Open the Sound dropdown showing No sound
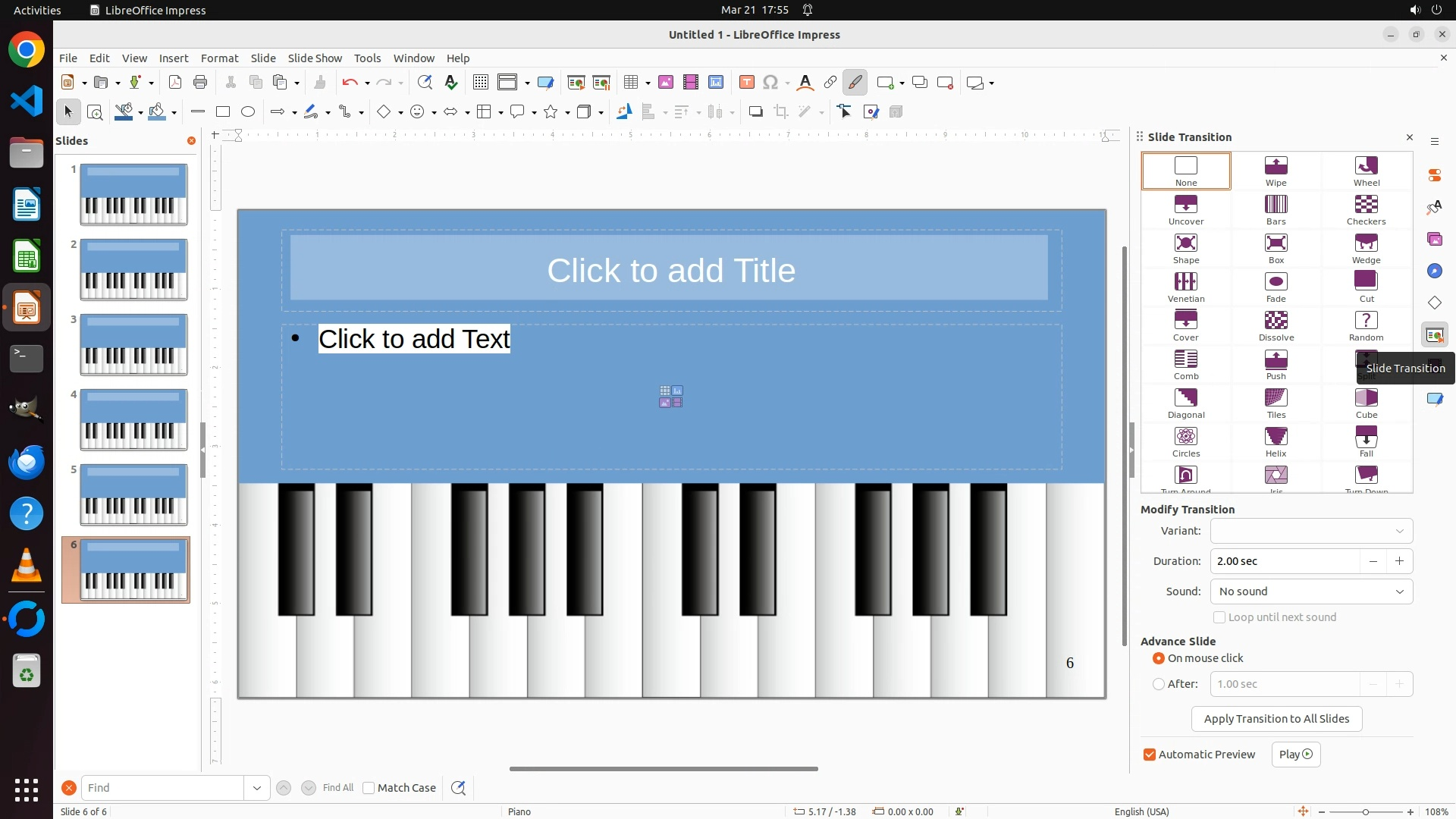Viewport: 1456px width, 819px height. click(1311, 591)
